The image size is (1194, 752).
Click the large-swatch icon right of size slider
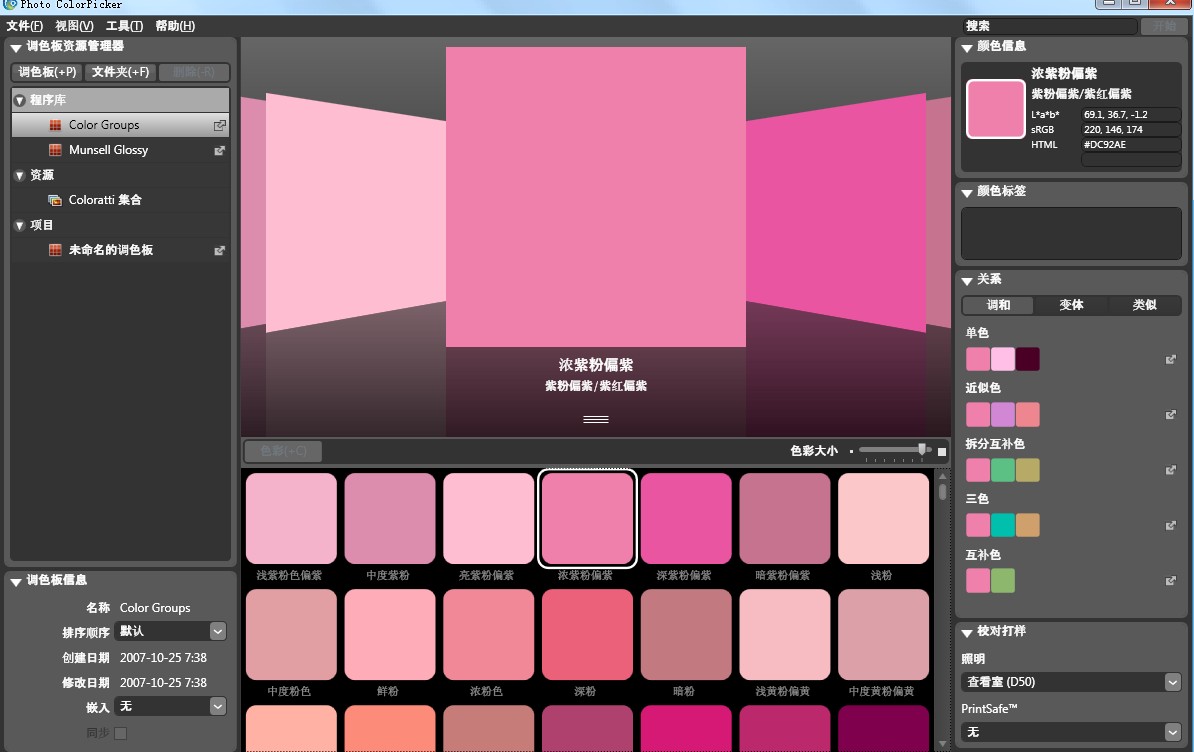[942, 451]
